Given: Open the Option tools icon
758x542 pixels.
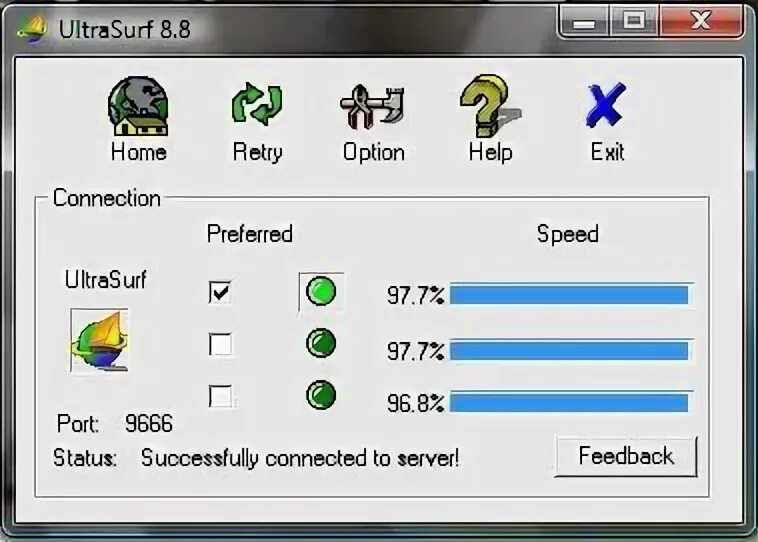Looking at the screenshot, I should click(372, 107).
